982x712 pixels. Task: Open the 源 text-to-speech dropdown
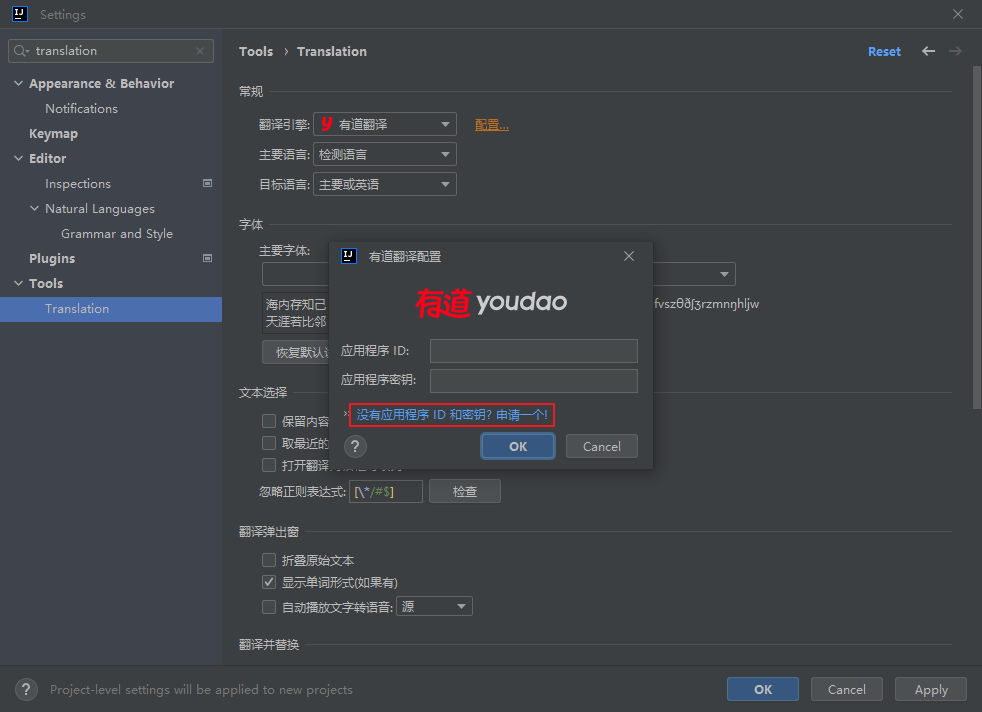434,606
